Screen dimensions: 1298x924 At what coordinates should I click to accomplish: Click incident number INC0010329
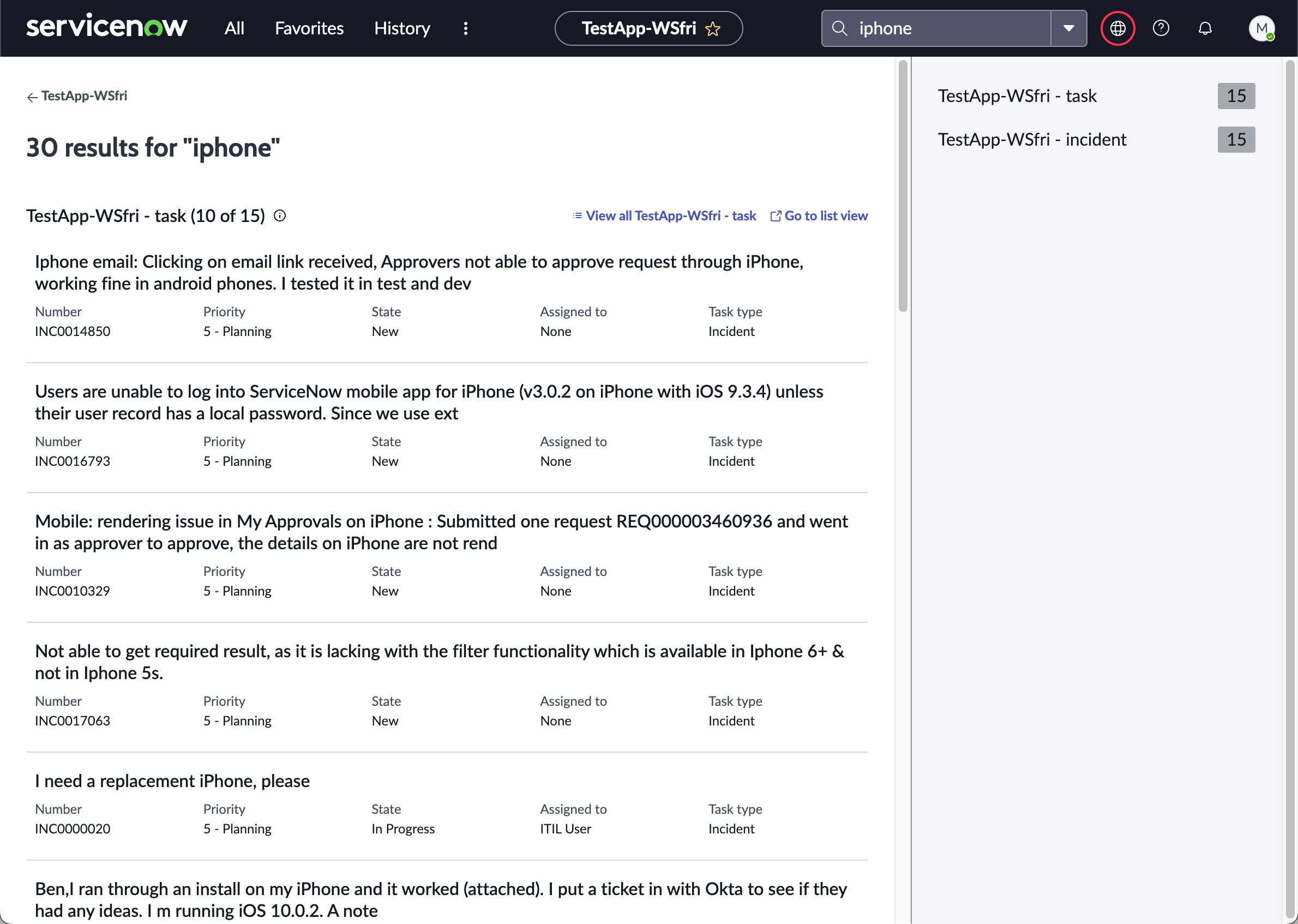(72, 591)
